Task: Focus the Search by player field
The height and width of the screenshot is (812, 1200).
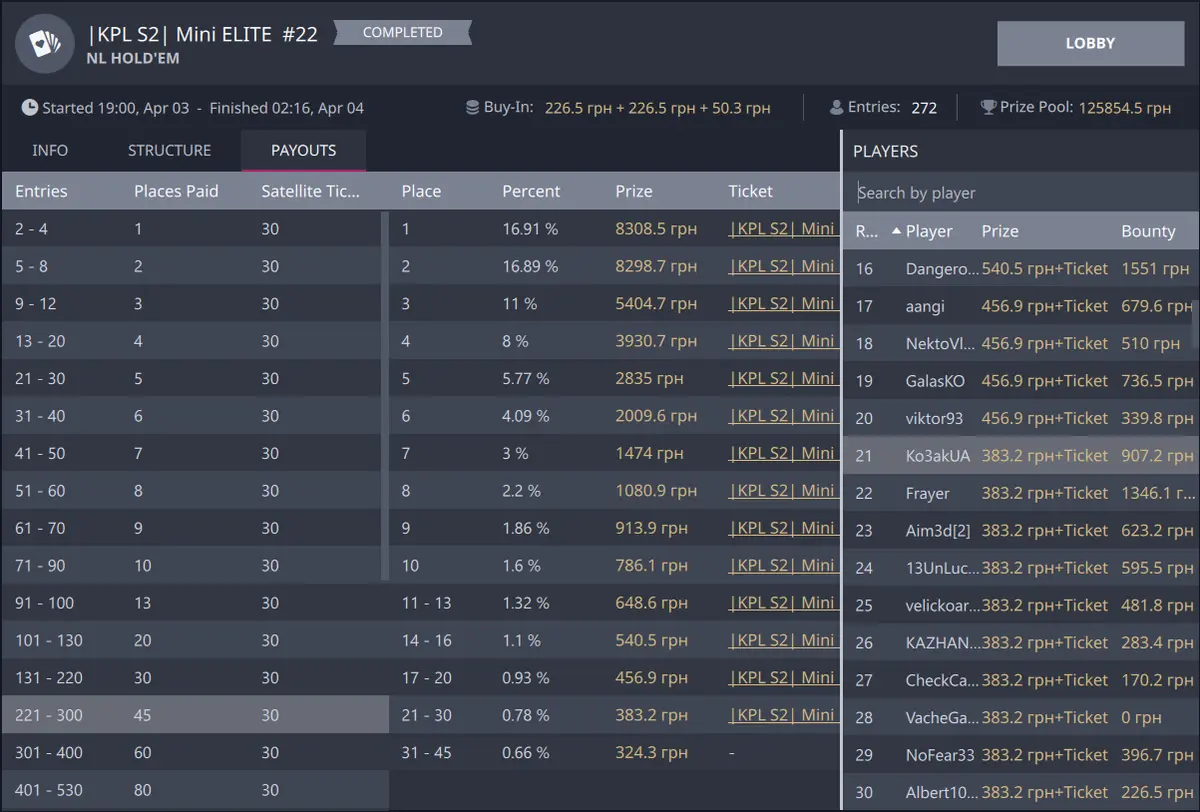Action: point(1020,193)
